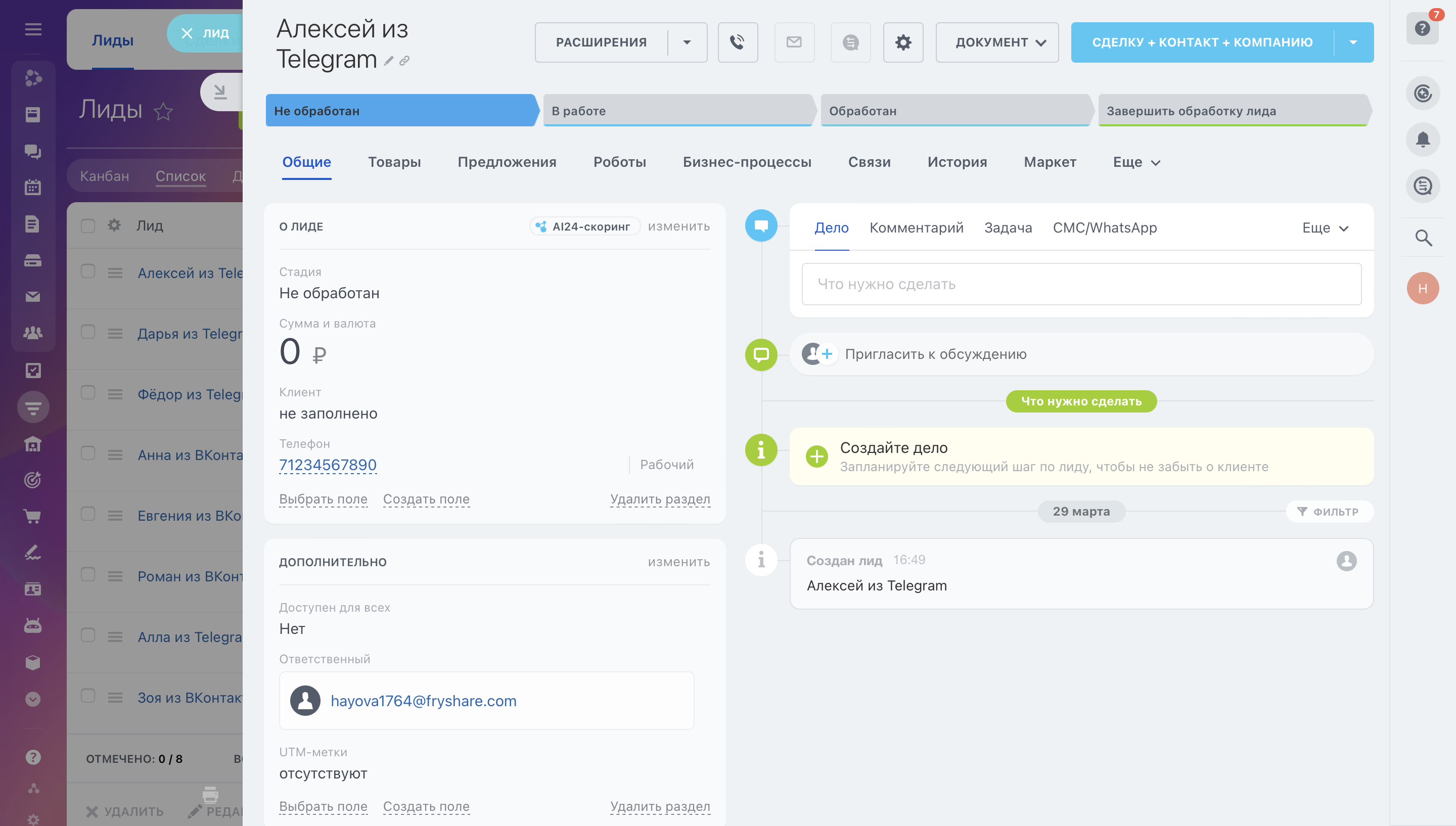Click pencil icon to edit lead title
The width and height of the screenshot is (1456, 826).
pos(389,61)
